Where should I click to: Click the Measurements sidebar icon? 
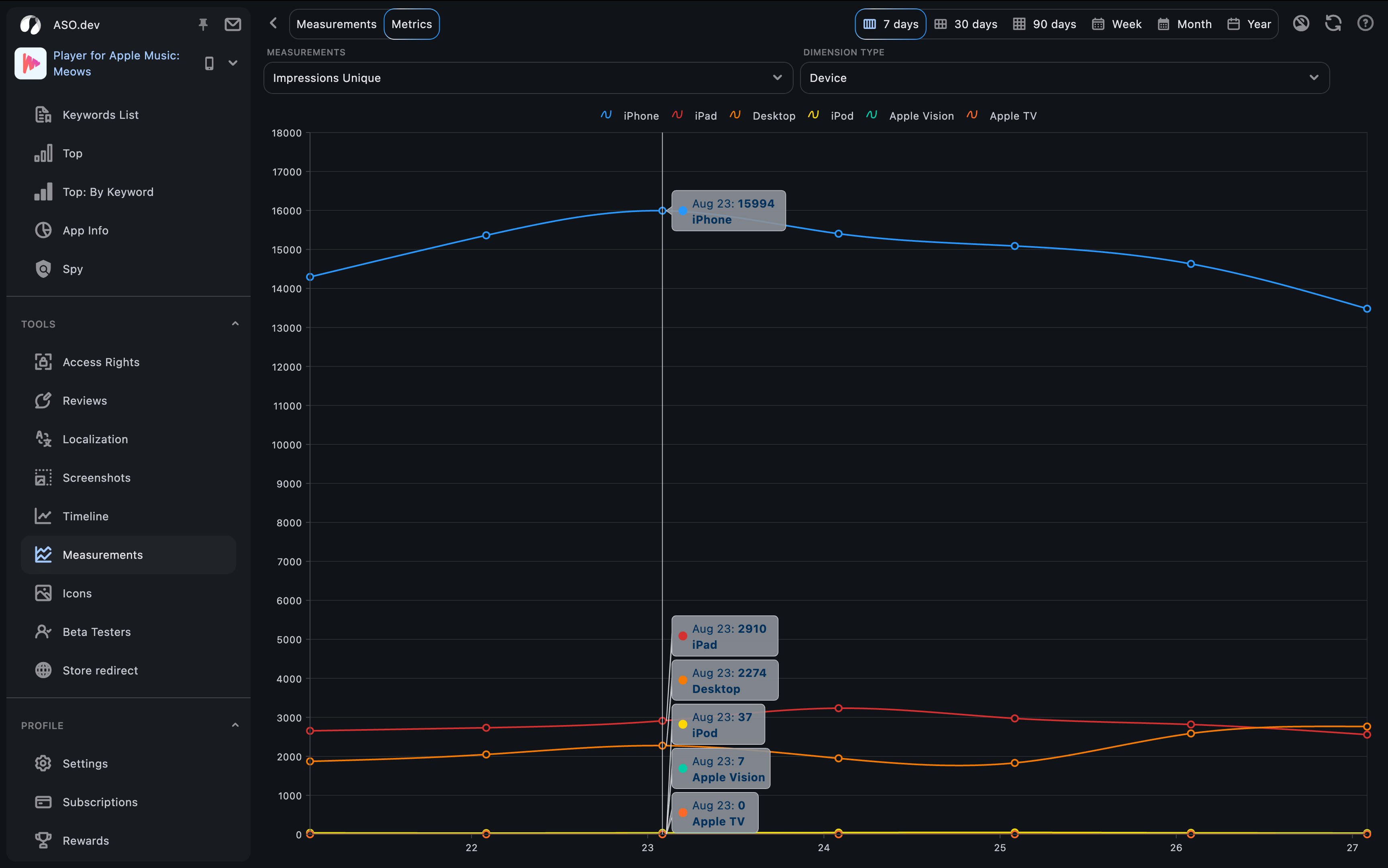[x=43, y=554]
